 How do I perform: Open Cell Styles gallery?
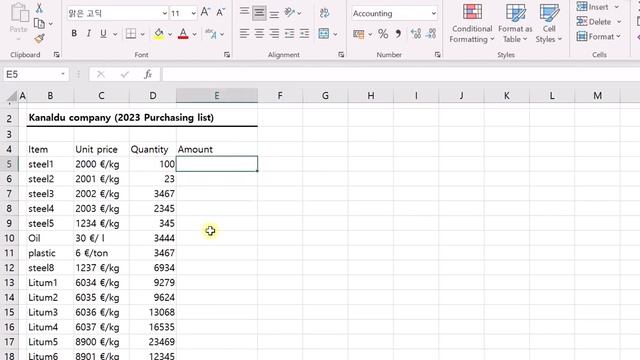pos(549,23)
